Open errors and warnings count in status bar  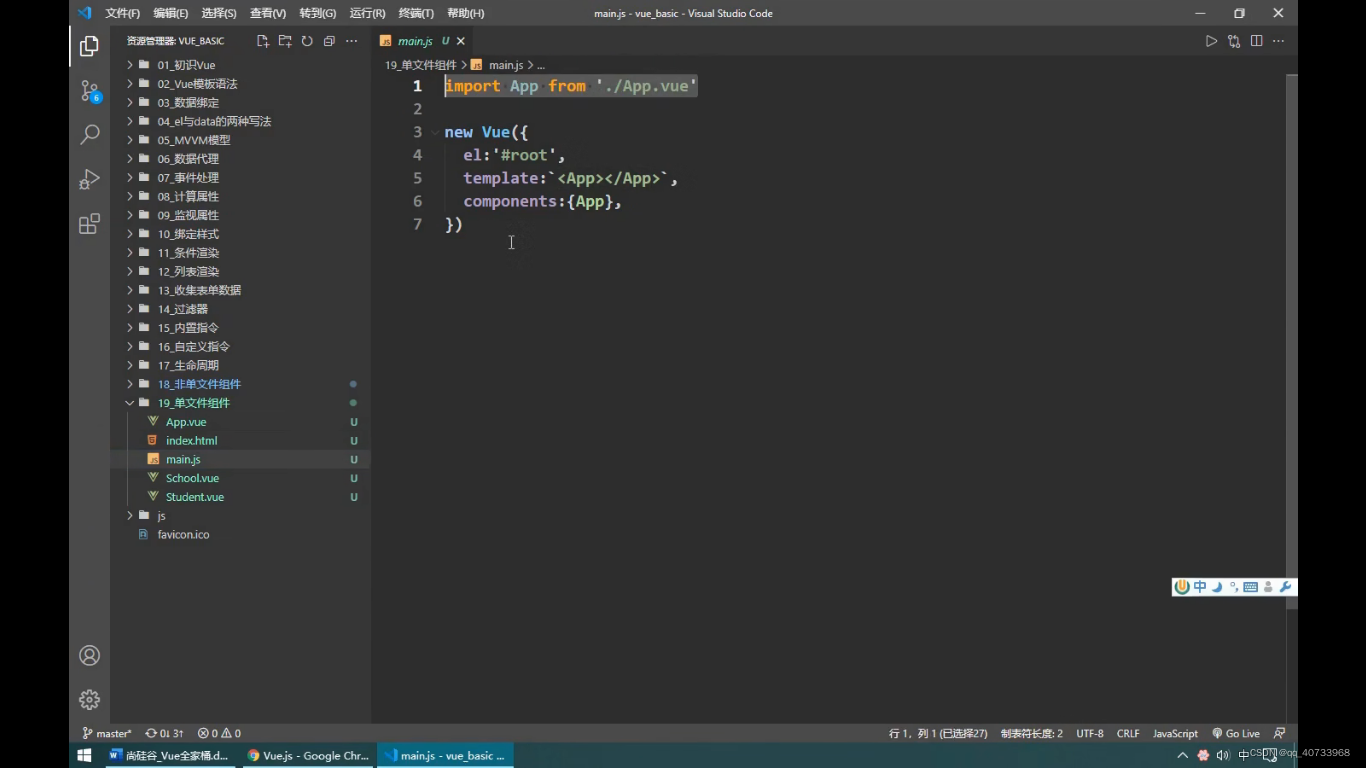coord(219,733)
